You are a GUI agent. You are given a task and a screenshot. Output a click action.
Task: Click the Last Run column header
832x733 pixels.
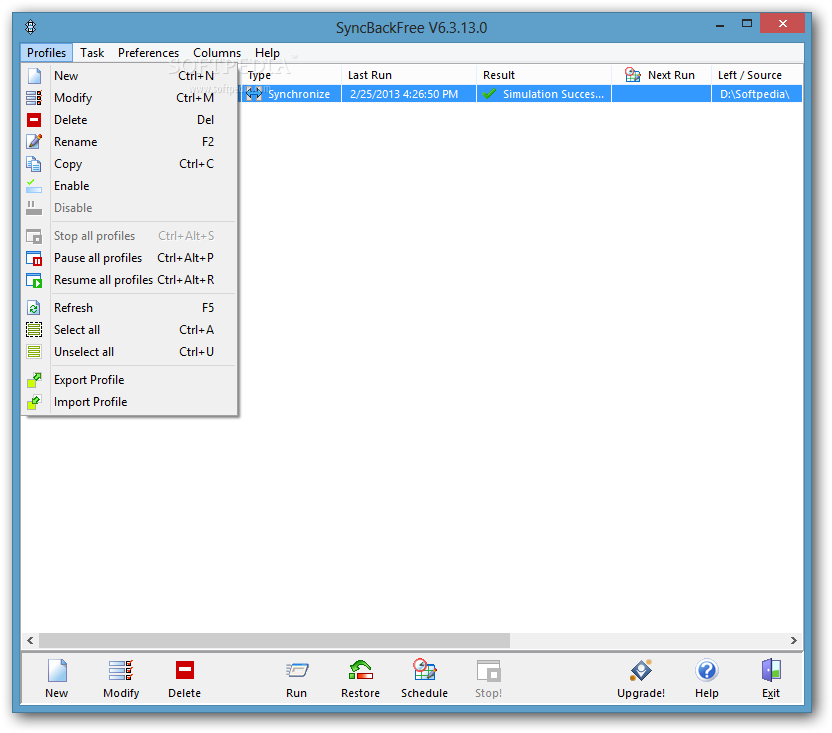(409, 75)
